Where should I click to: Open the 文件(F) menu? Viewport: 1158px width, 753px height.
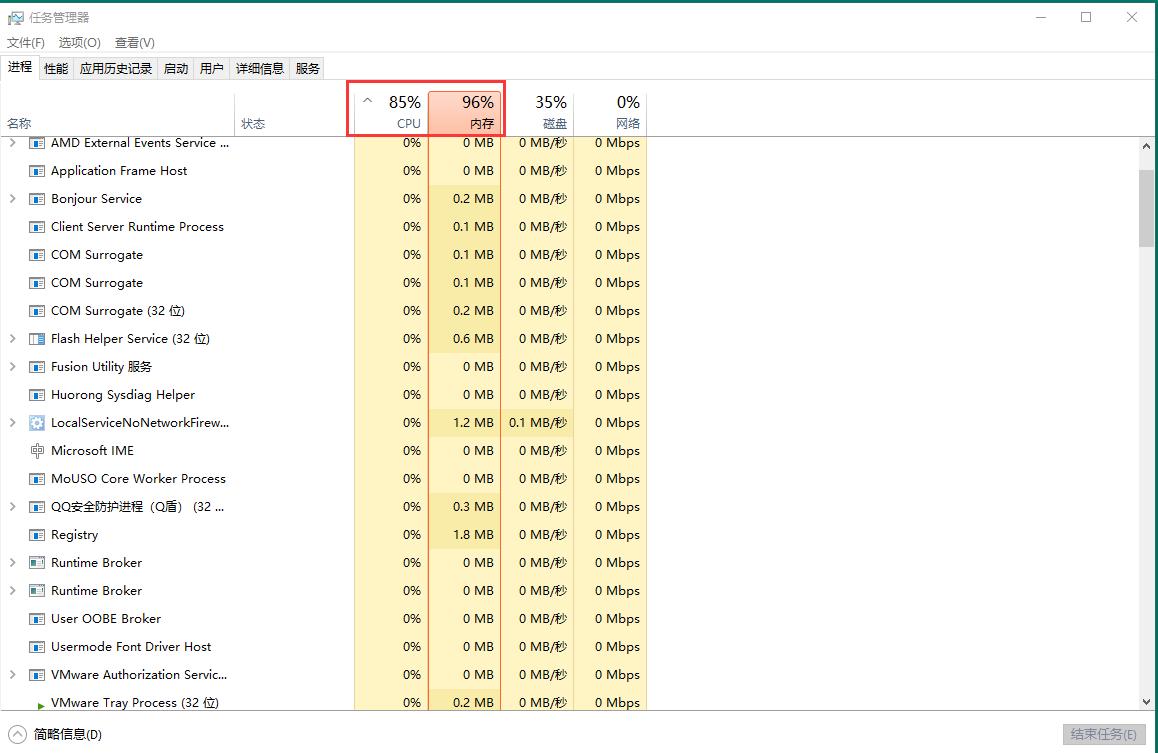click(26, 43)
